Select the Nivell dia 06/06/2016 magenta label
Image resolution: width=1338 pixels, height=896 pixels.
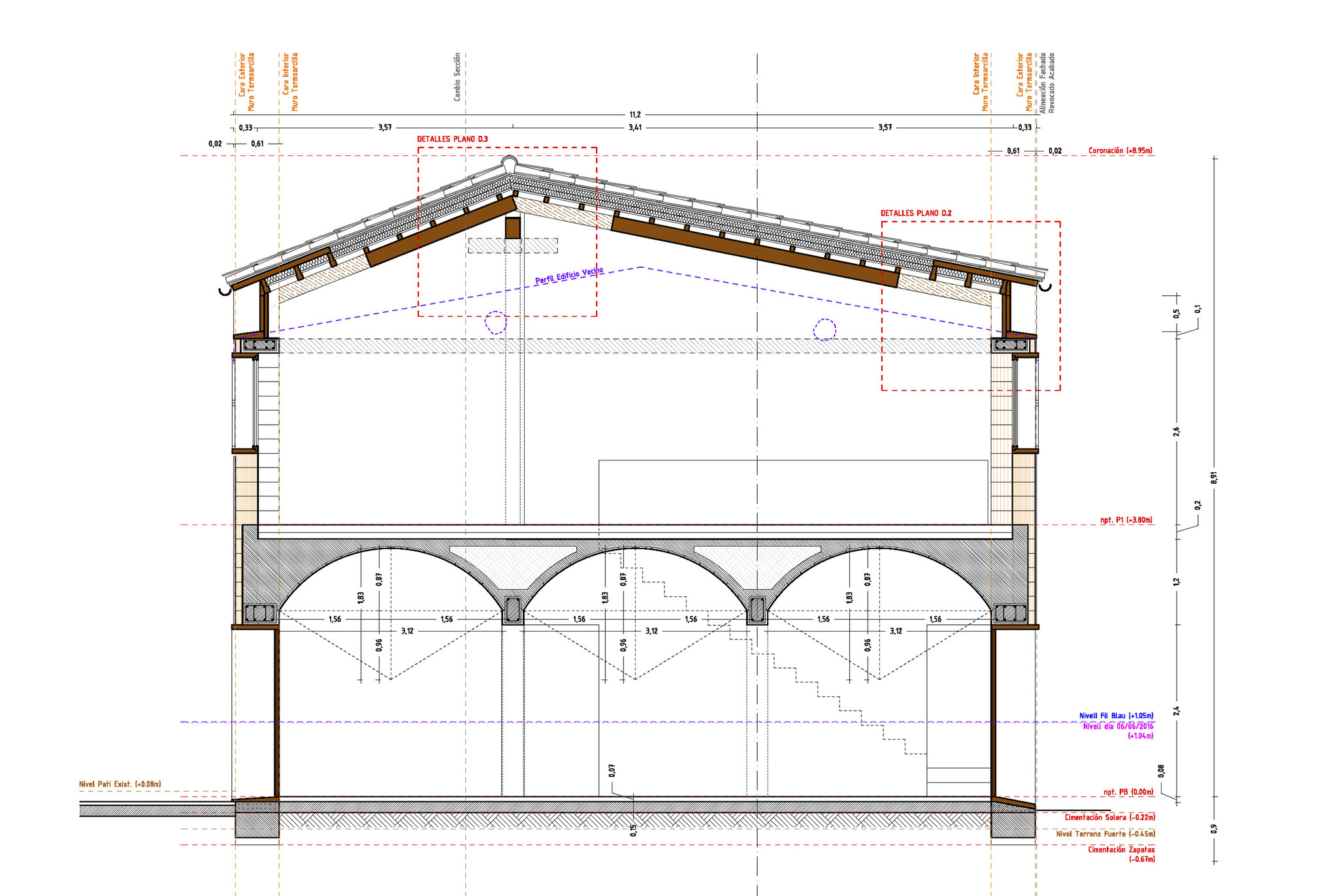point(1118,731)
